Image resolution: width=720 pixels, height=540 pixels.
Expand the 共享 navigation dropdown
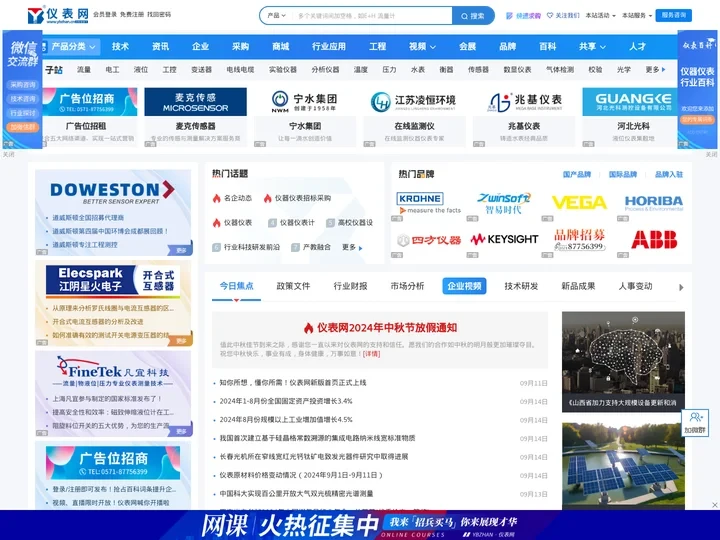tap(592, 46)
